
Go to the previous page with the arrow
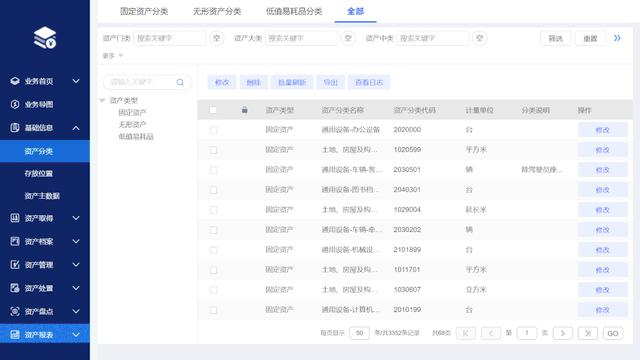coord(491,333)
